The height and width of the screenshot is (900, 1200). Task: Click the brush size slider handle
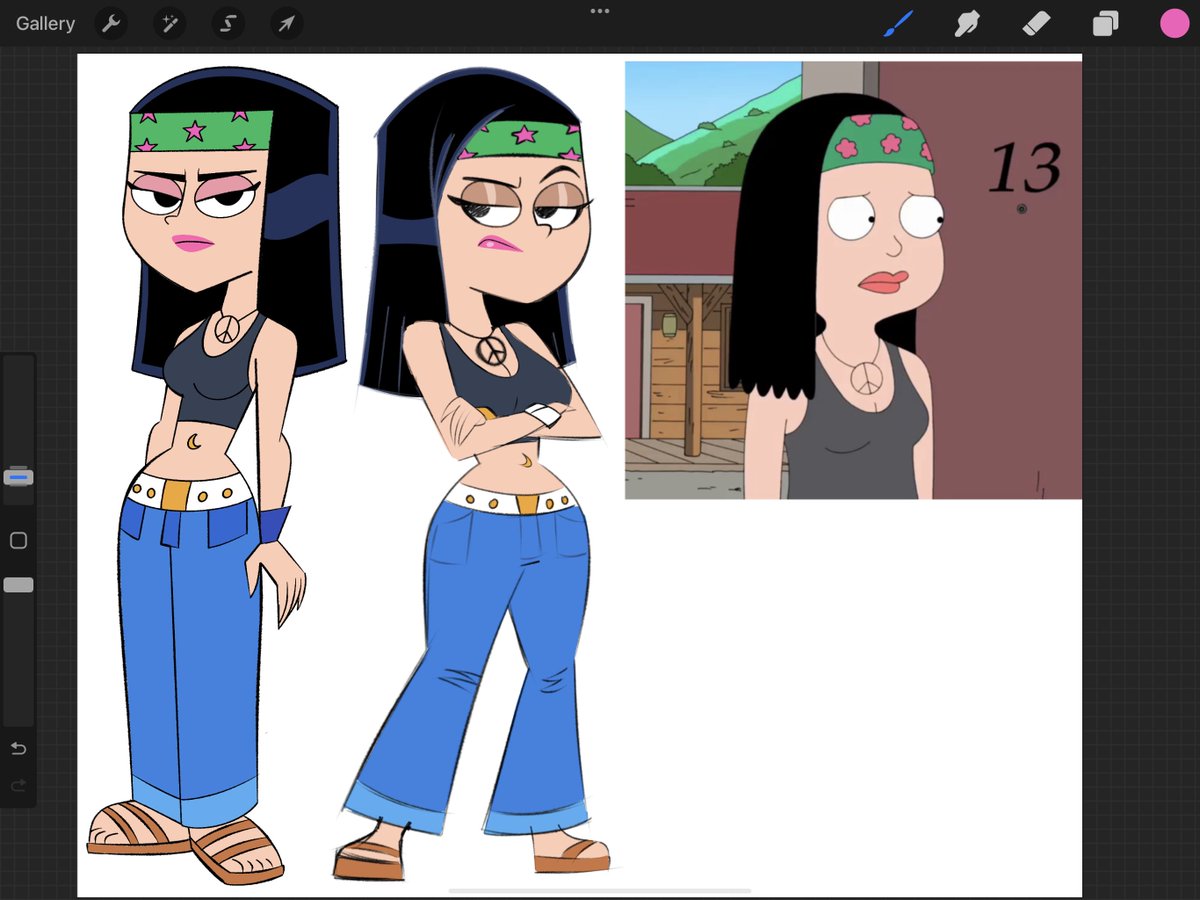point(18,477)
